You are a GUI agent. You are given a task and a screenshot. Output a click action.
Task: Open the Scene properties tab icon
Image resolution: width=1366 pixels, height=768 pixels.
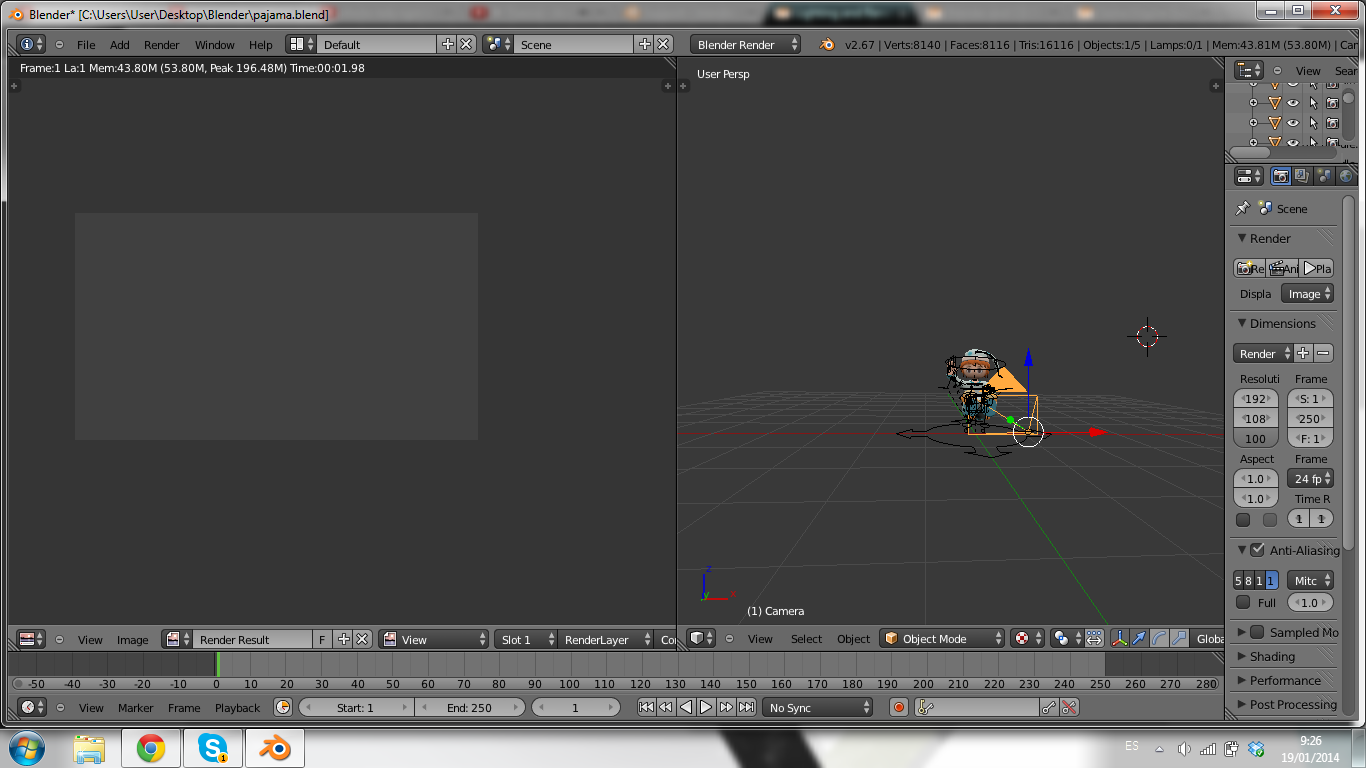click(1324, 176)
